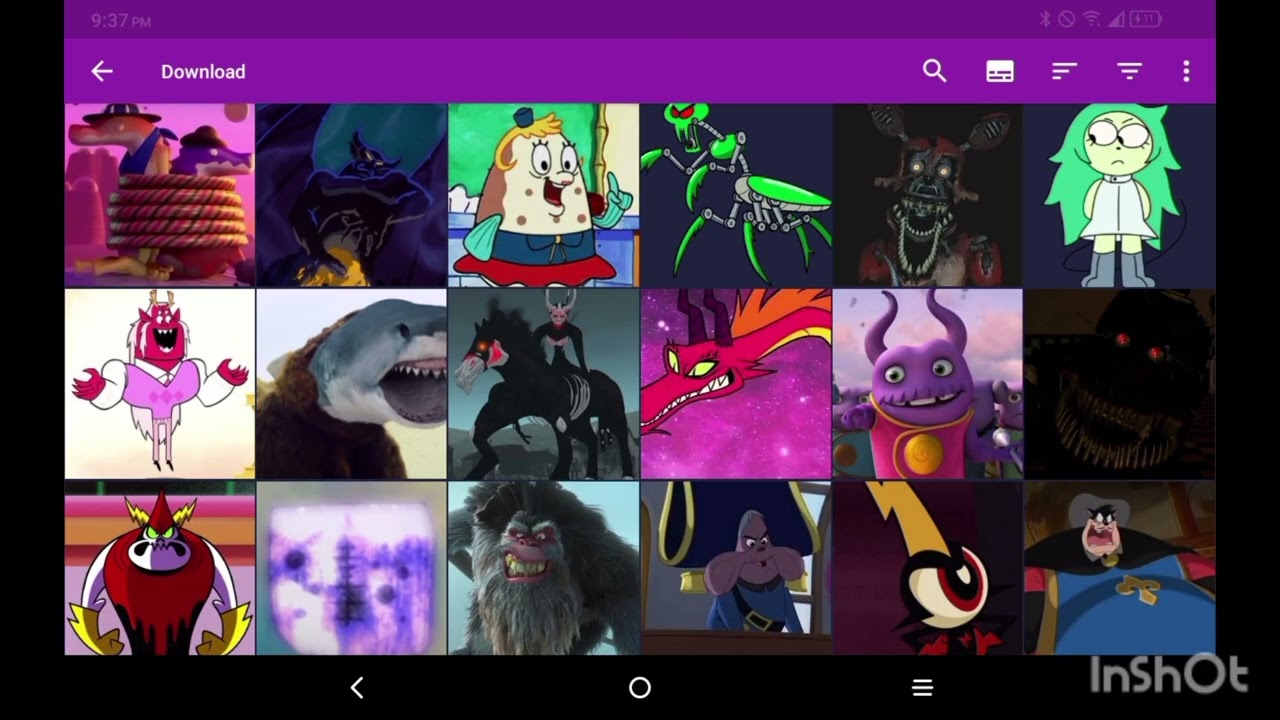The height and width of the screenshot is (720, 1280).
Task: Open the pink dragon on galaxy image
Action: pos(736,384)
